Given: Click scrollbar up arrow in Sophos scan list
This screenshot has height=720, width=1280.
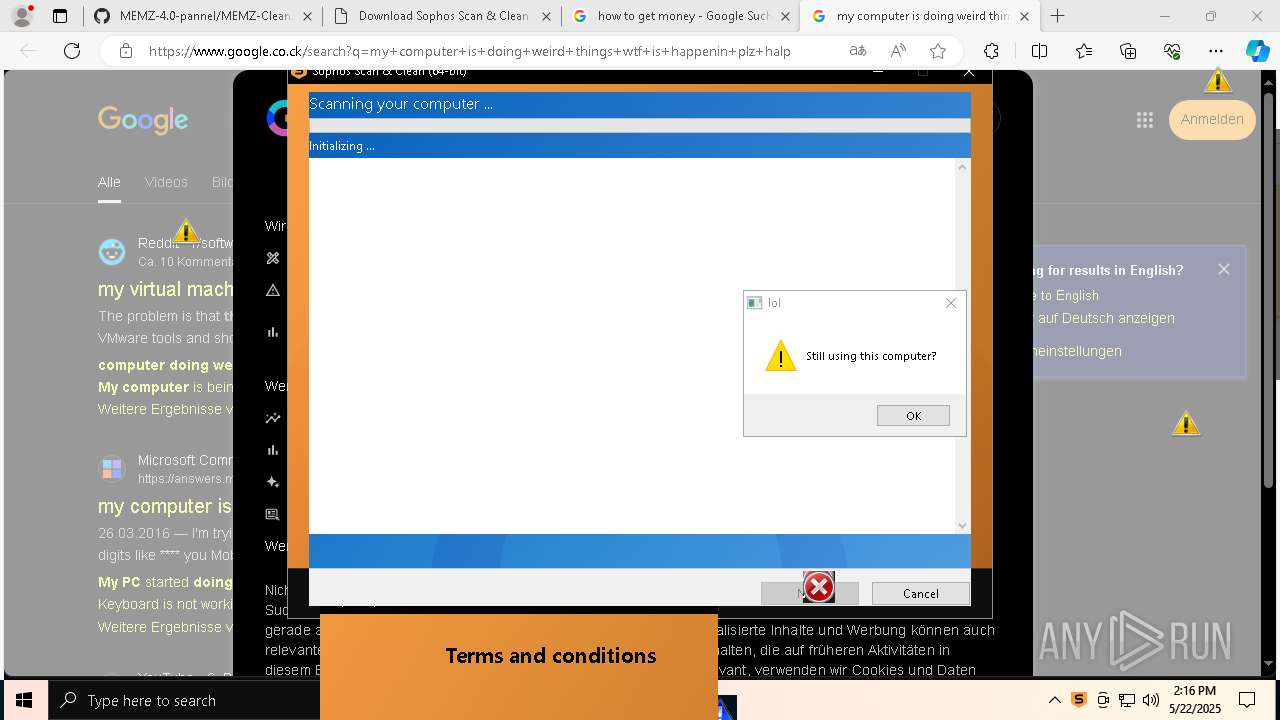Looking at the screenshot, I should (x=963, y=167).
